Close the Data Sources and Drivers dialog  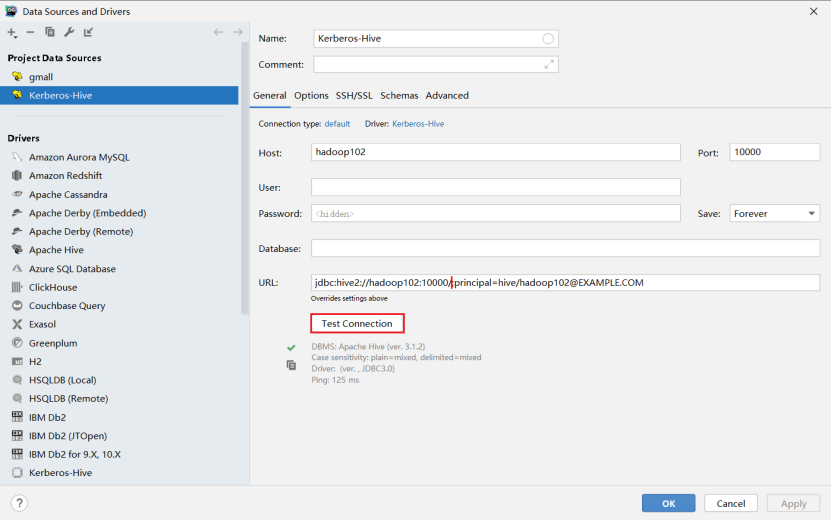pos(814,11)
